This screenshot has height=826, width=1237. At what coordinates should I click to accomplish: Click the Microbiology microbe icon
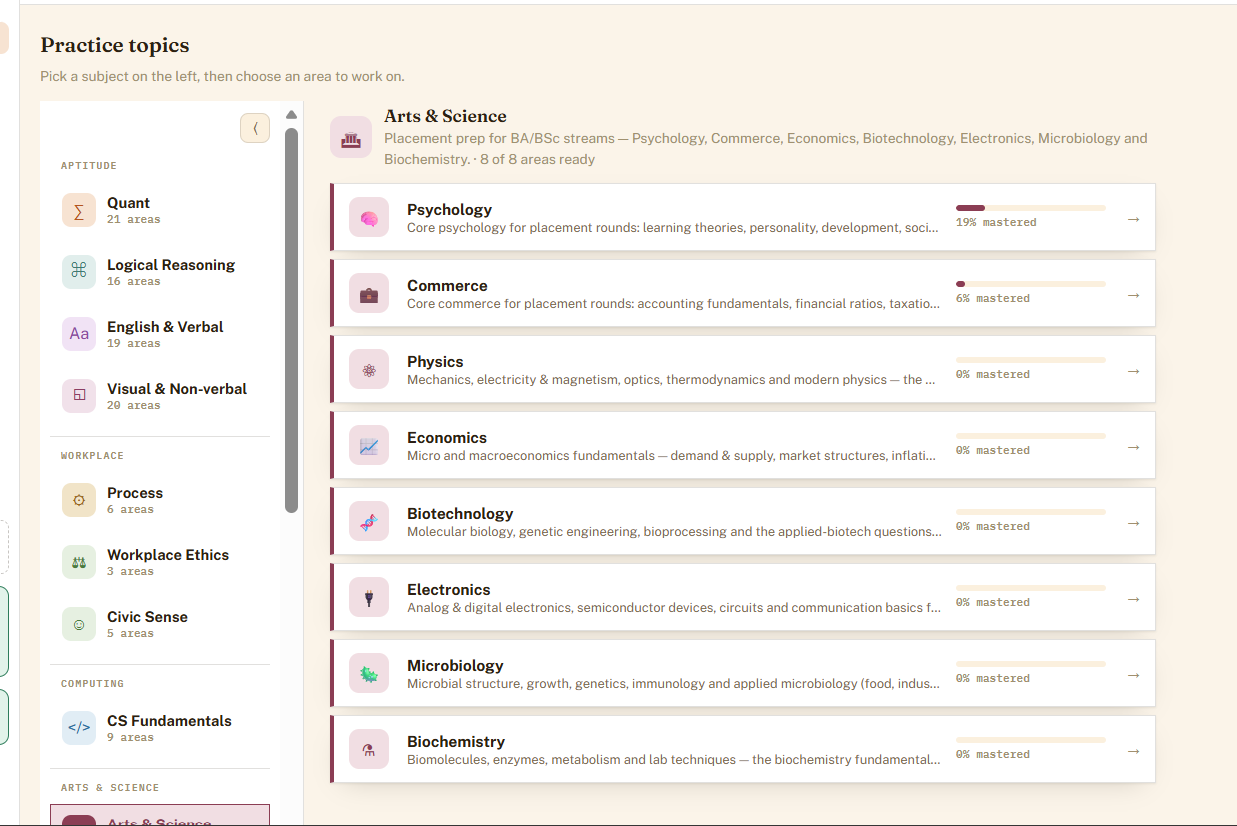click(369, 674)
